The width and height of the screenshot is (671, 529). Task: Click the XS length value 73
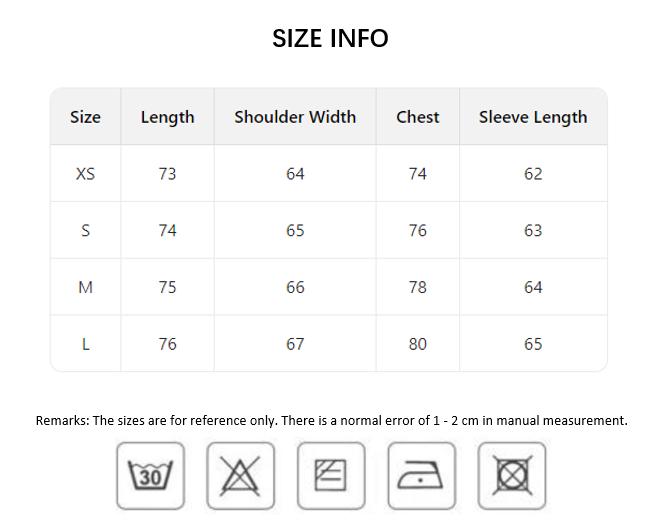167,174
